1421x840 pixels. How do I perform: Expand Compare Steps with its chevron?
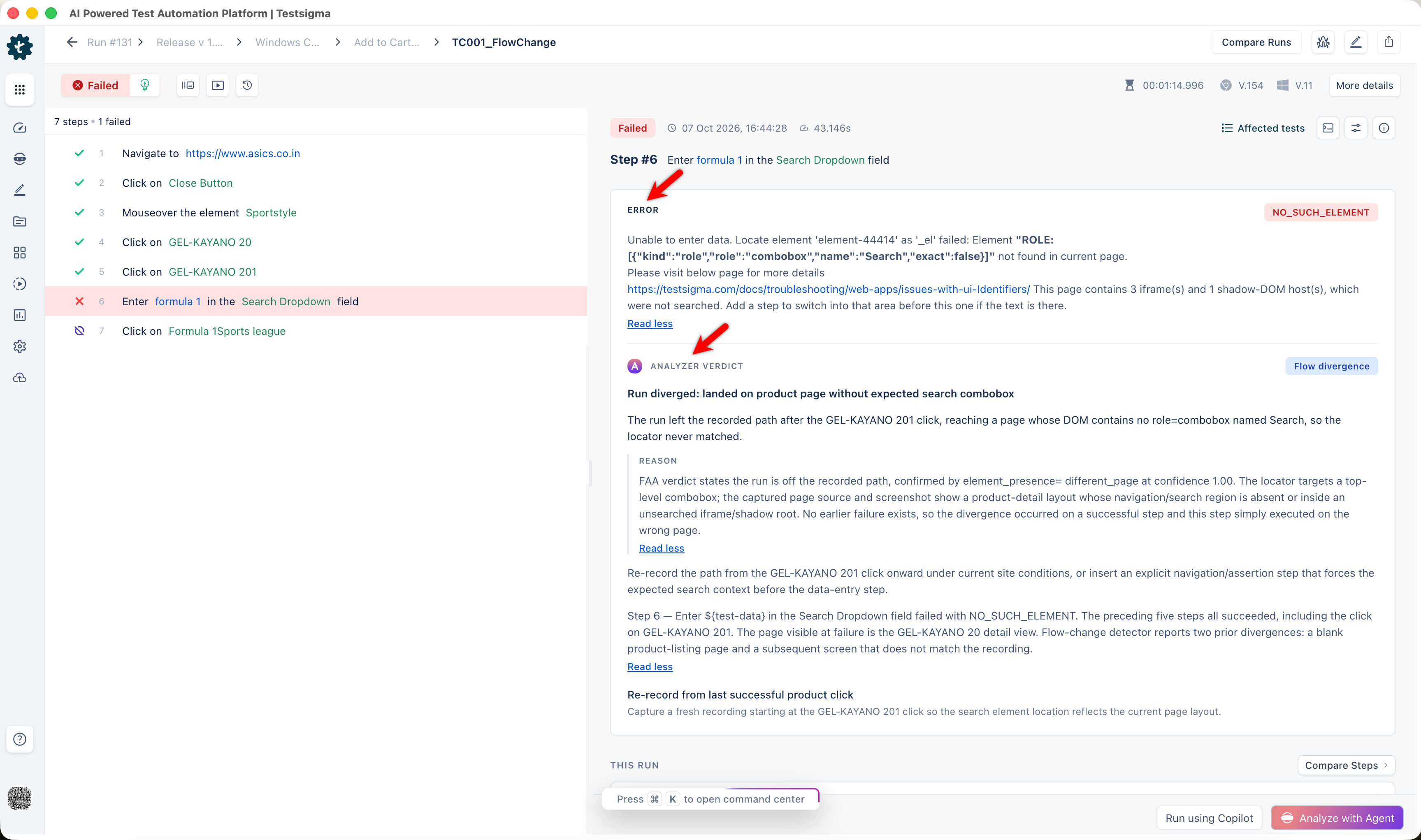1346,765
